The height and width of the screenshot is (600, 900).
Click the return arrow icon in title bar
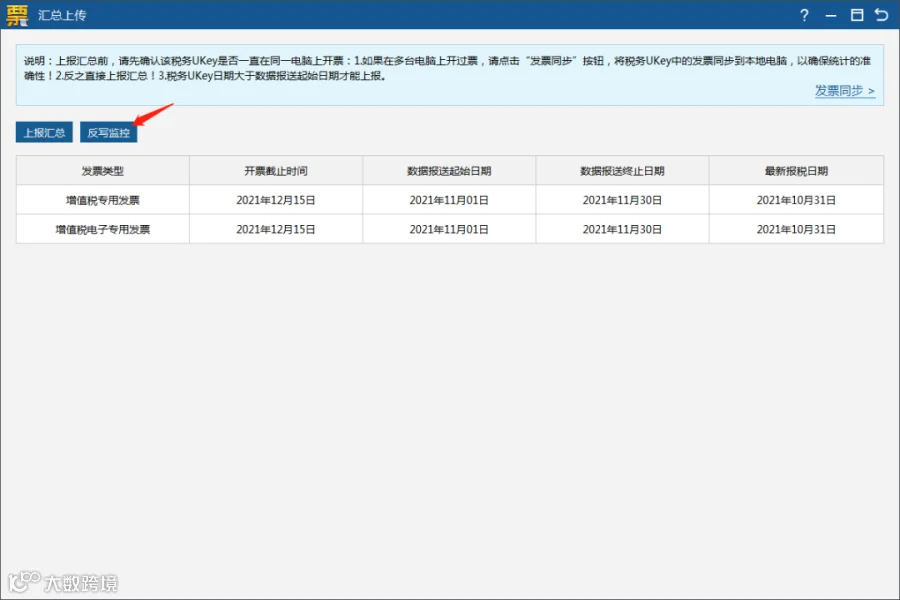(882, 15)
